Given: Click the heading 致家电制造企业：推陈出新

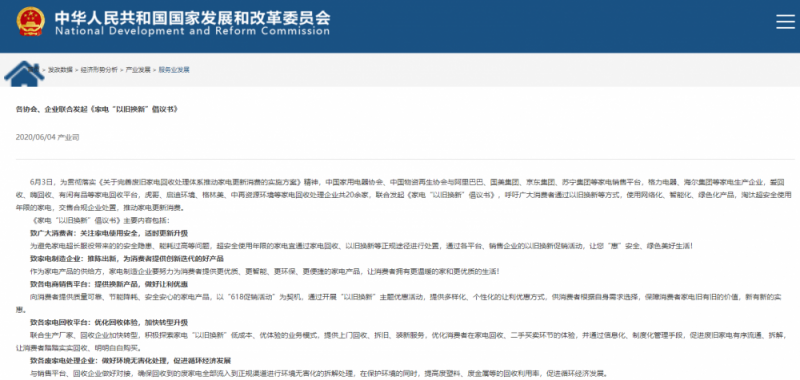Looking at the screenshot, I should [127, 259].
